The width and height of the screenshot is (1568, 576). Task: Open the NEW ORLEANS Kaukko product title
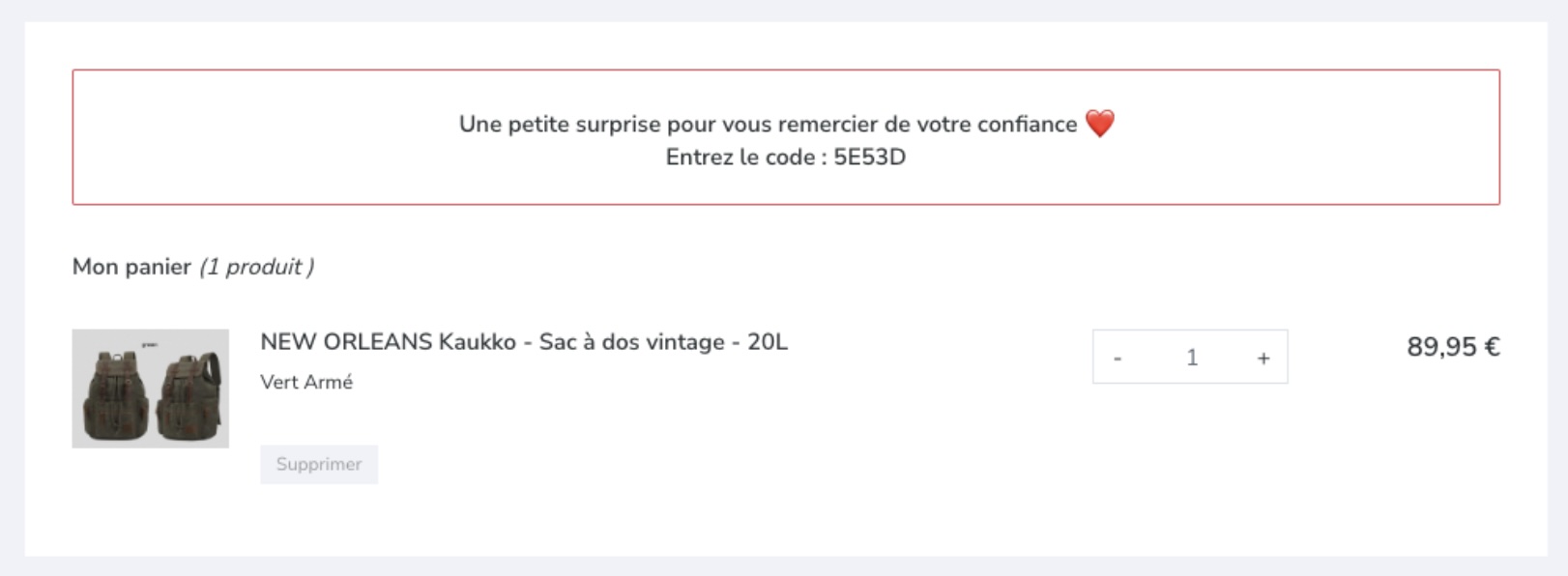coord(524,342)
